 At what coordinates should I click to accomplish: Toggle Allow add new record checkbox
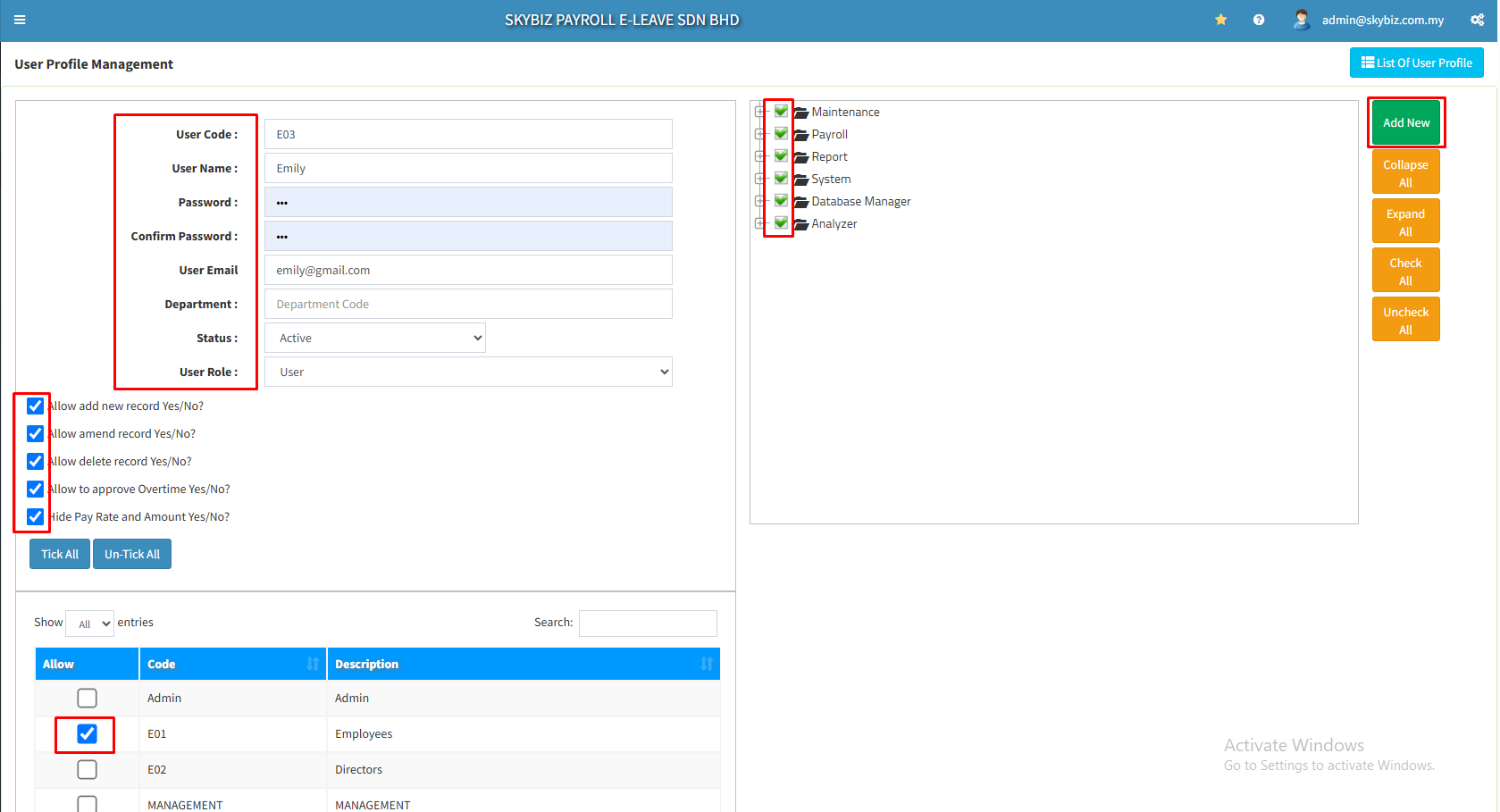coord(35,406)
